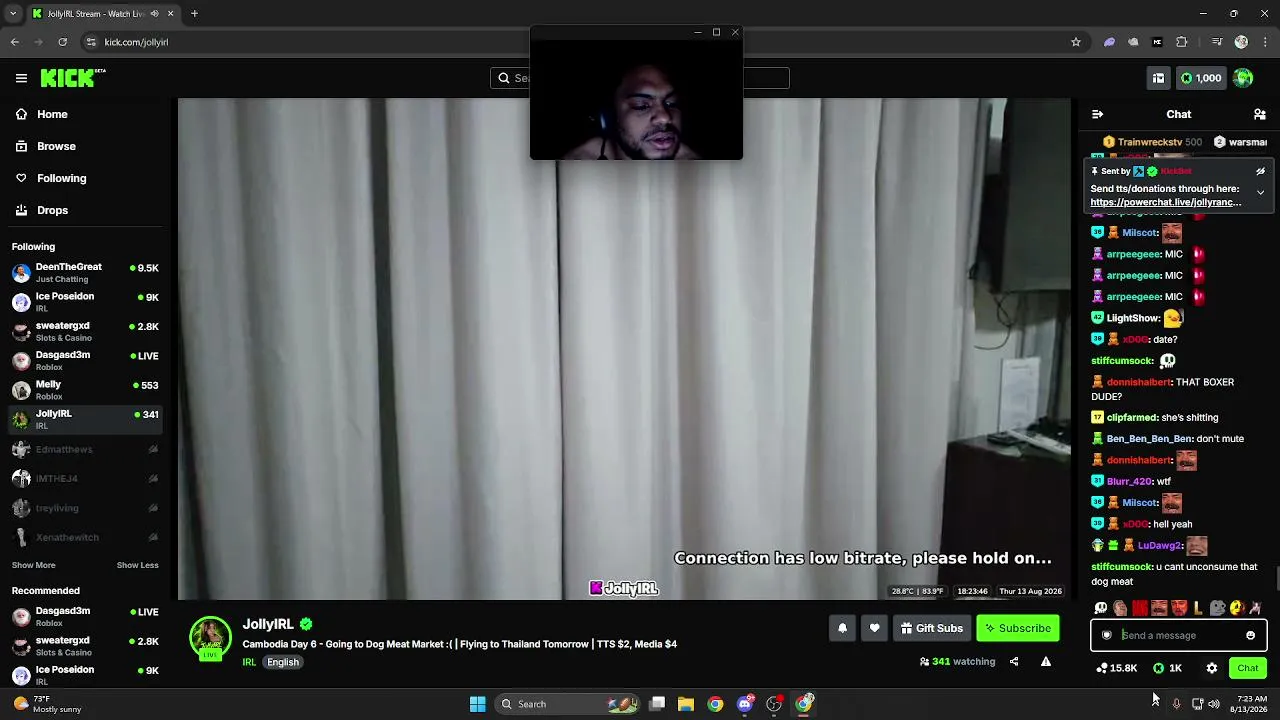Open the weather widget on the taskbar
Viewport: 1280px width, 720px height.
tap(47, 704)
